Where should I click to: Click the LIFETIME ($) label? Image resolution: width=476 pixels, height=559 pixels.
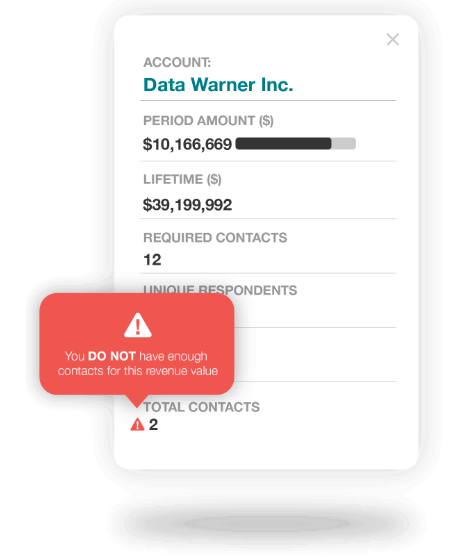[182, 179]
